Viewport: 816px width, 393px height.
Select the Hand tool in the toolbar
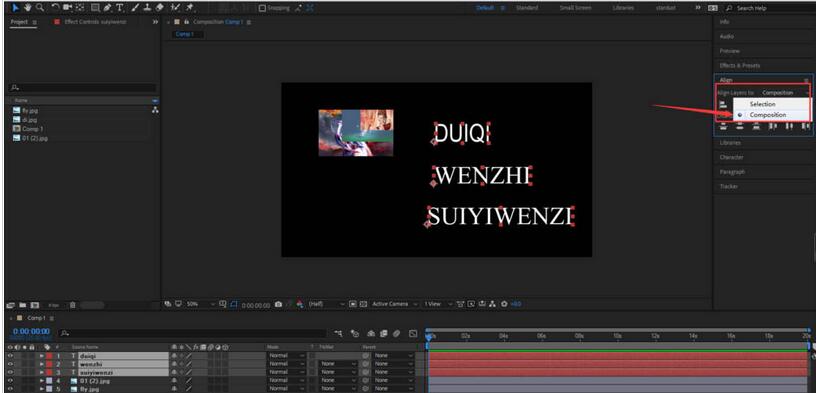27,7
